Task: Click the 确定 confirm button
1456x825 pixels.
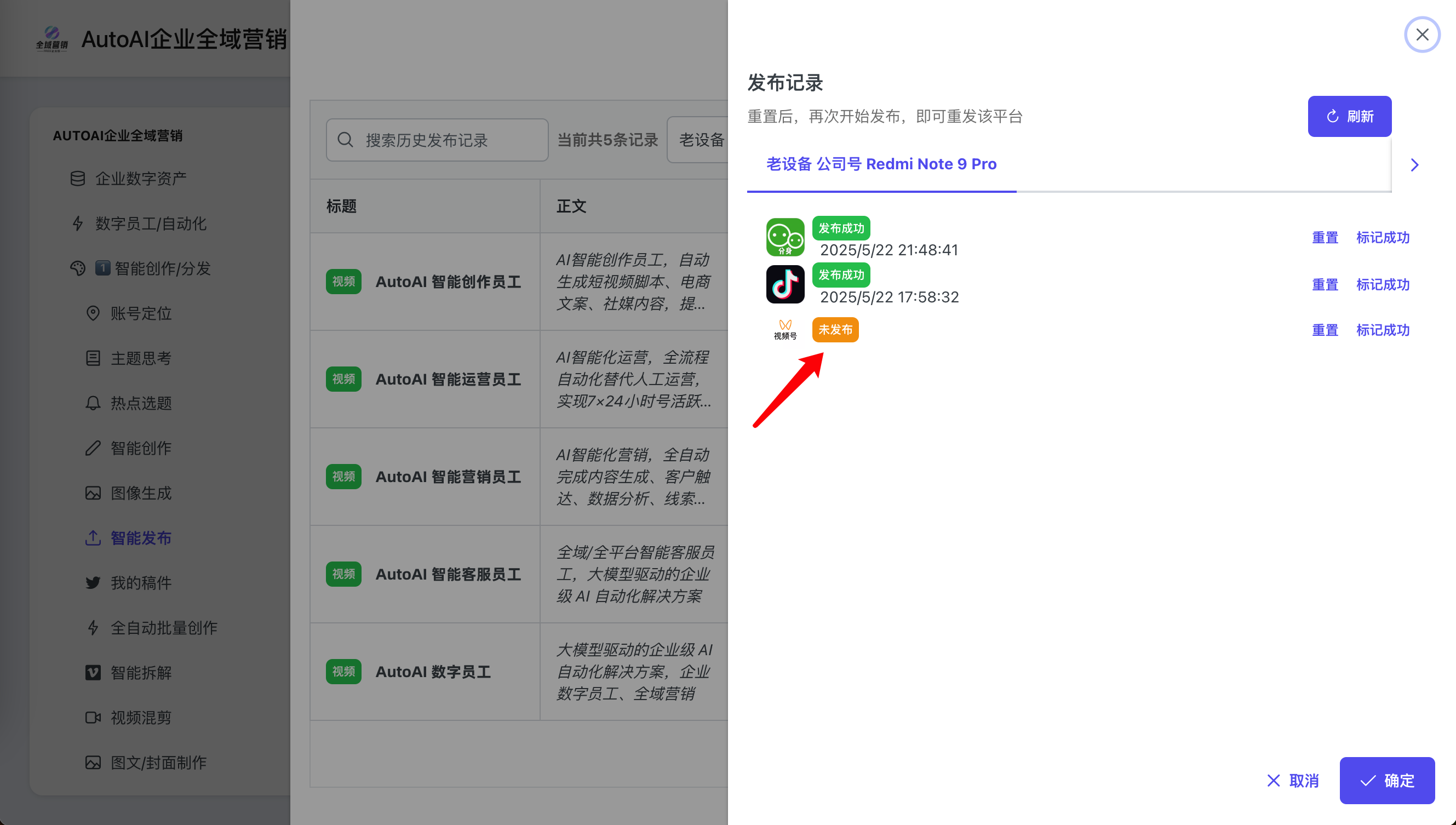Action: 1386,781
